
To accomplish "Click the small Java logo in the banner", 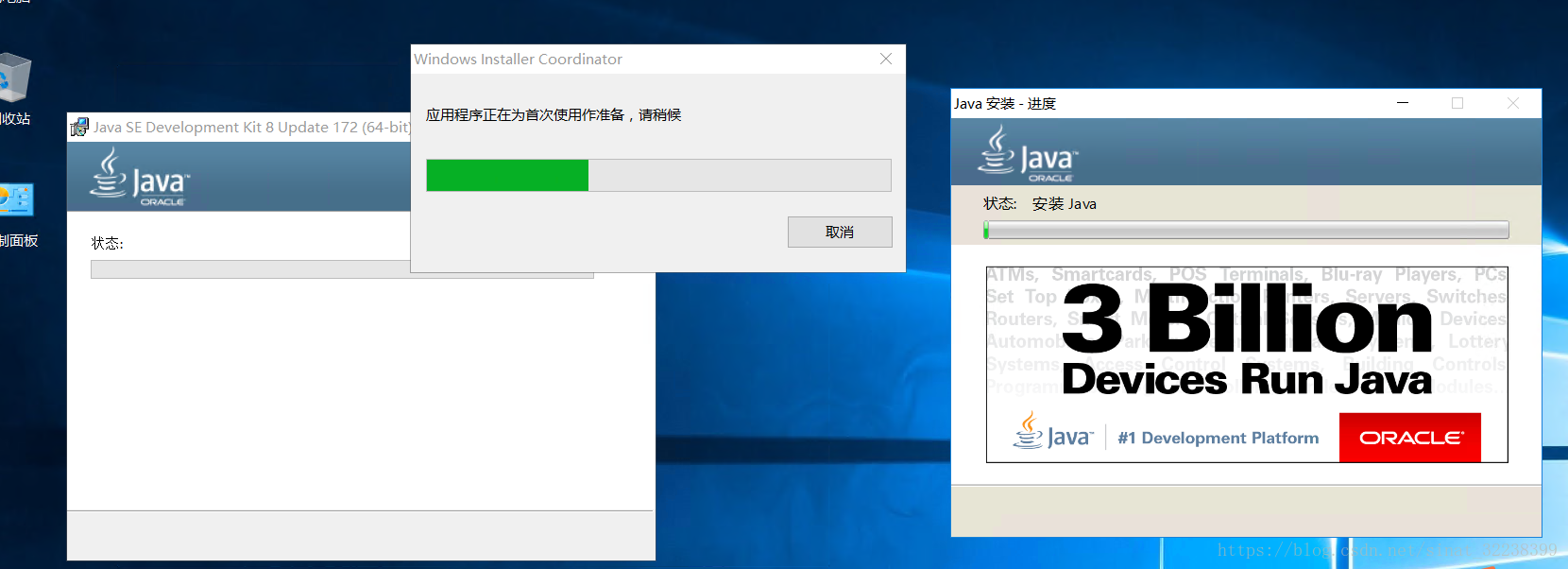I will (x=1053, y=430).
